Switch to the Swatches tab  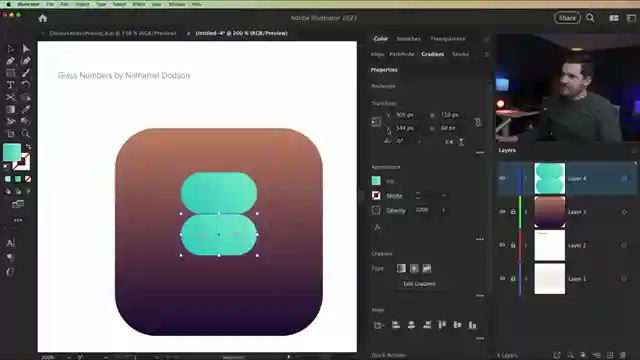[408, 39]
